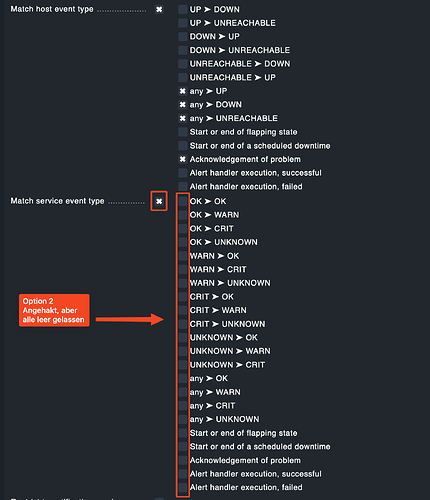
Task: Uncheck the host any ➤ UP checkbox
Action: click(183, 91)
